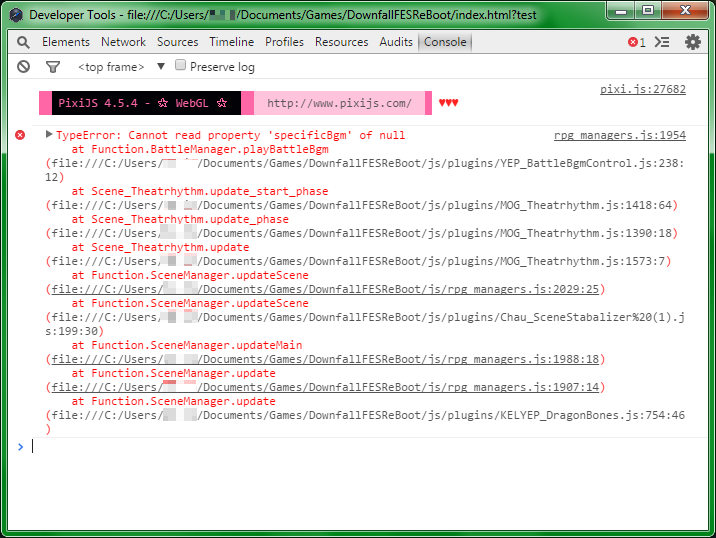Enable the Preserve log checkbox

(x=180, y=65)
